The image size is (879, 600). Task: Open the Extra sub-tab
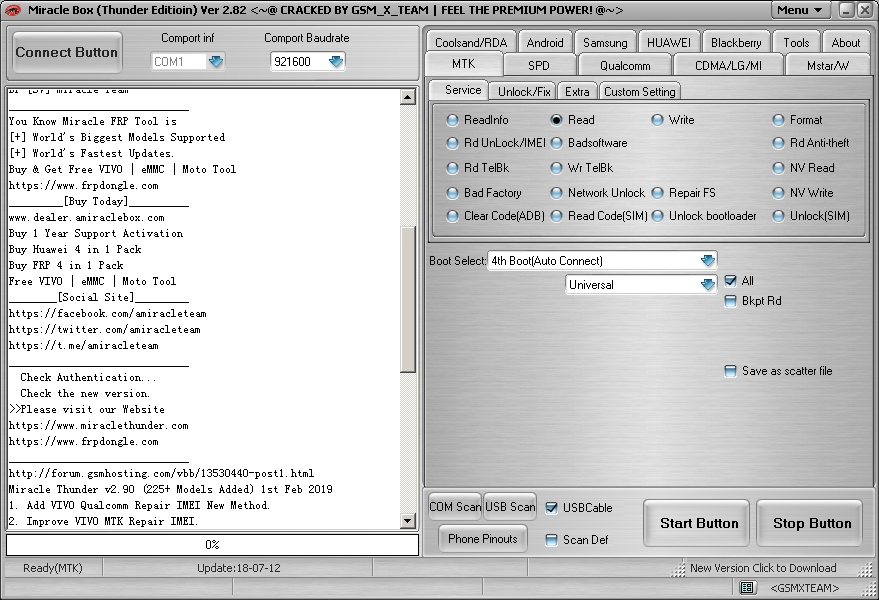577,91
